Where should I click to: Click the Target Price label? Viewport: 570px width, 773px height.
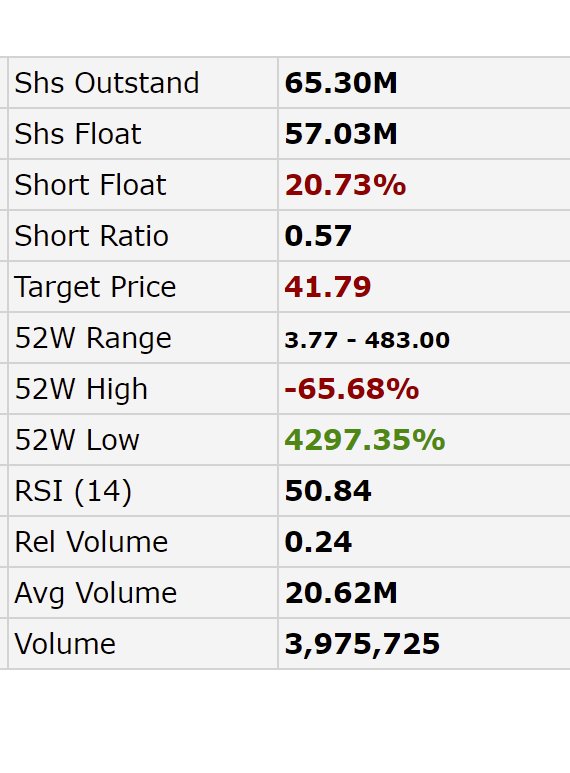click(x=95, y=287)
